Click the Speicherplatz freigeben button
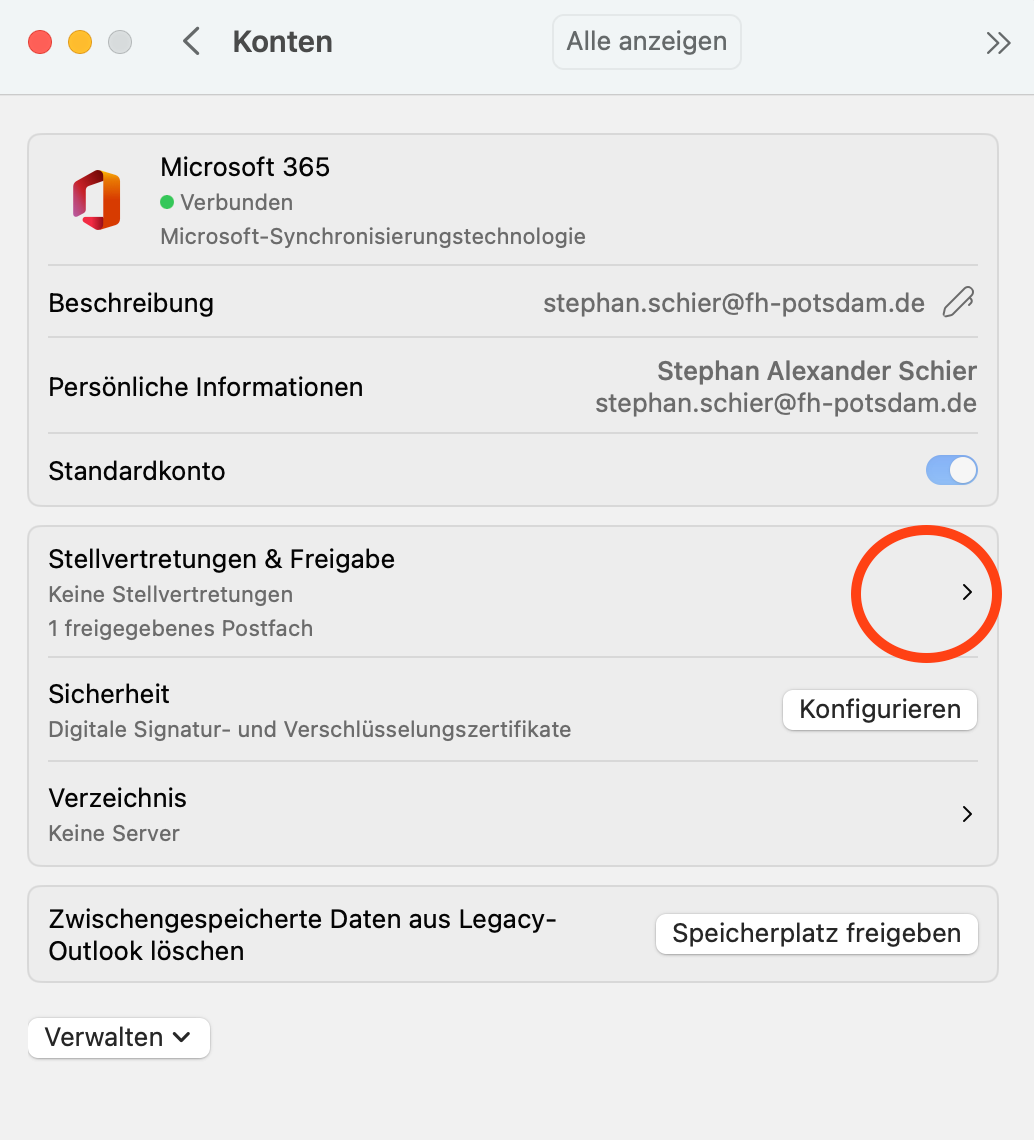1034x1140 pixels. (x=816, y=934)
